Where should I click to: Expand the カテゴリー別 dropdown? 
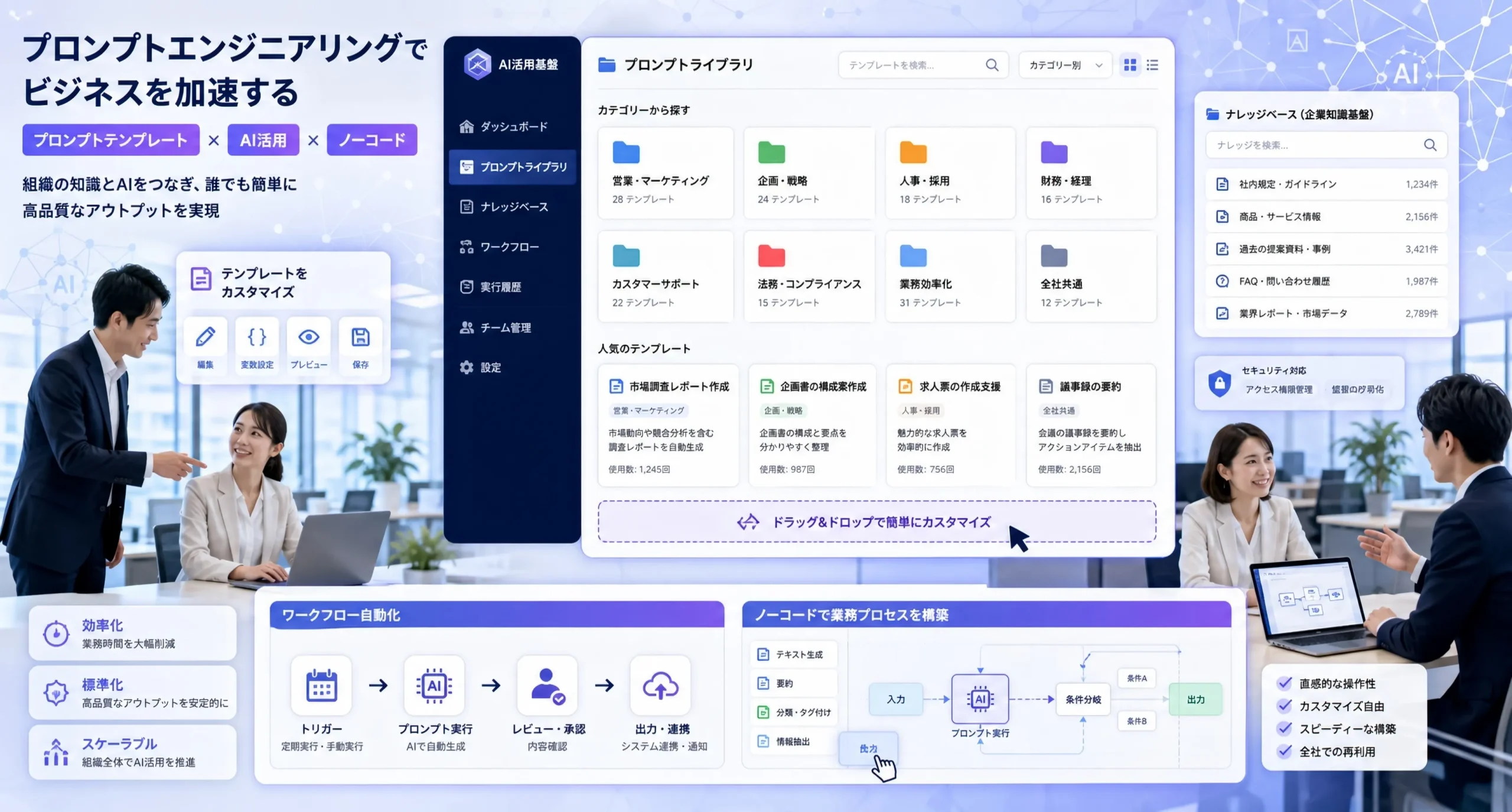pyautogui.click(x=1065, y=65)
